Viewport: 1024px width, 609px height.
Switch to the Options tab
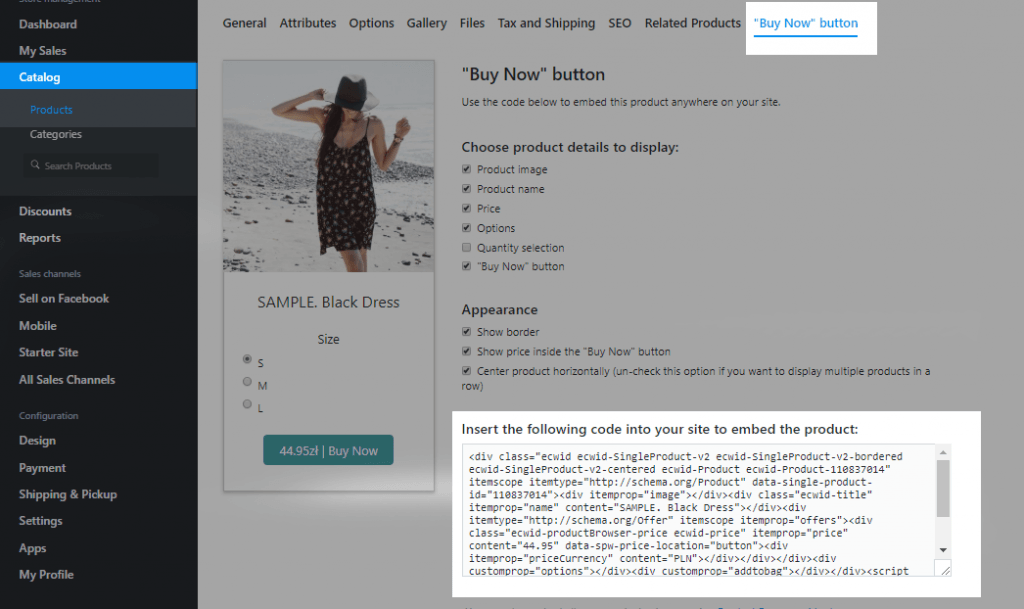click(x=372, y=23)
